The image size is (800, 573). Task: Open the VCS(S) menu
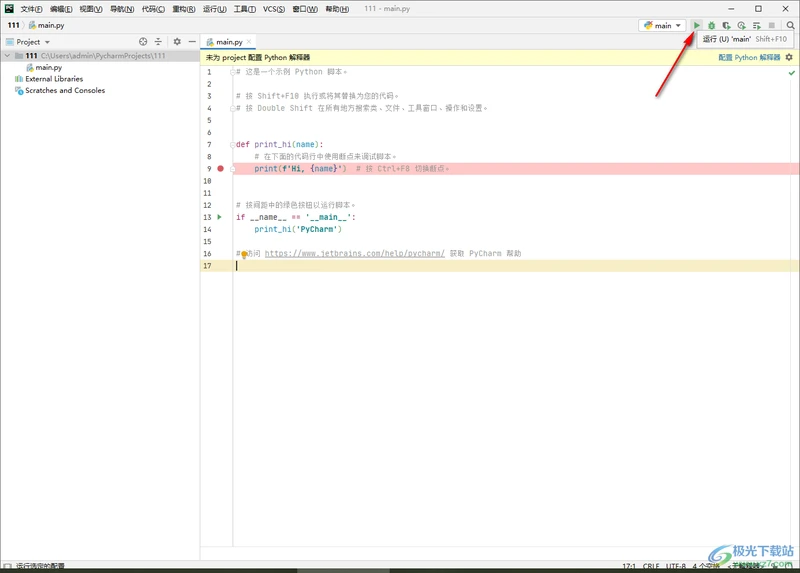[274, 9]
